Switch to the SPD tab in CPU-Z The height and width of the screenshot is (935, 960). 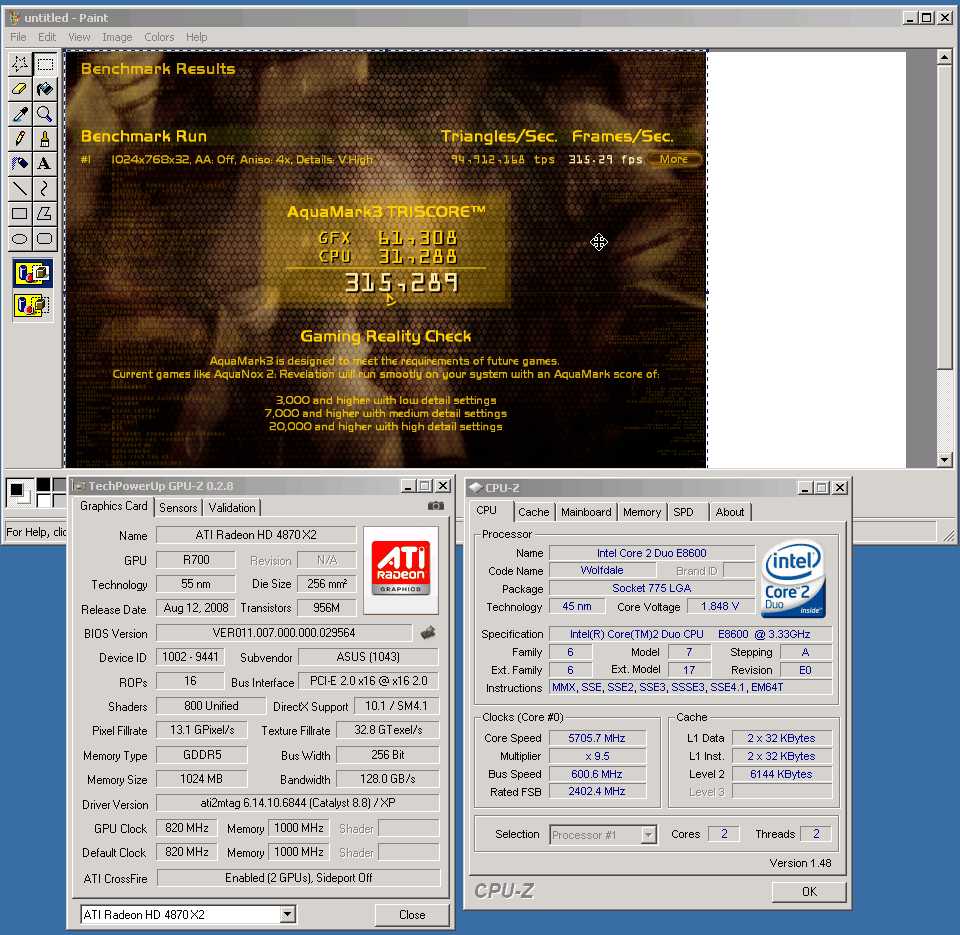(683, 512)
